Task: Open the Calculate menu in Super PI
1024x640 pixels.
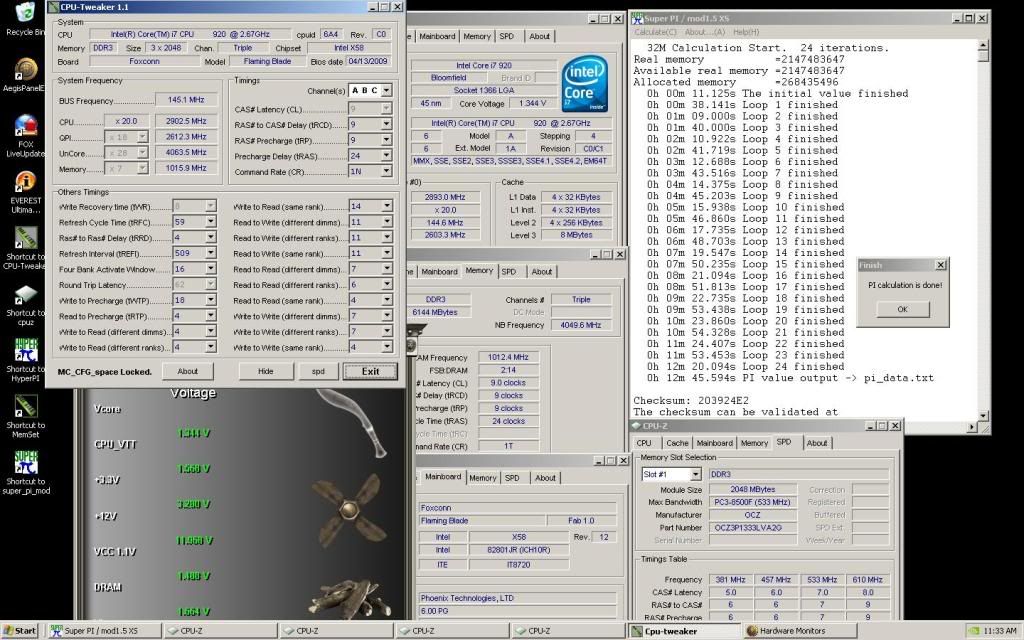Action: pos(655,32)
